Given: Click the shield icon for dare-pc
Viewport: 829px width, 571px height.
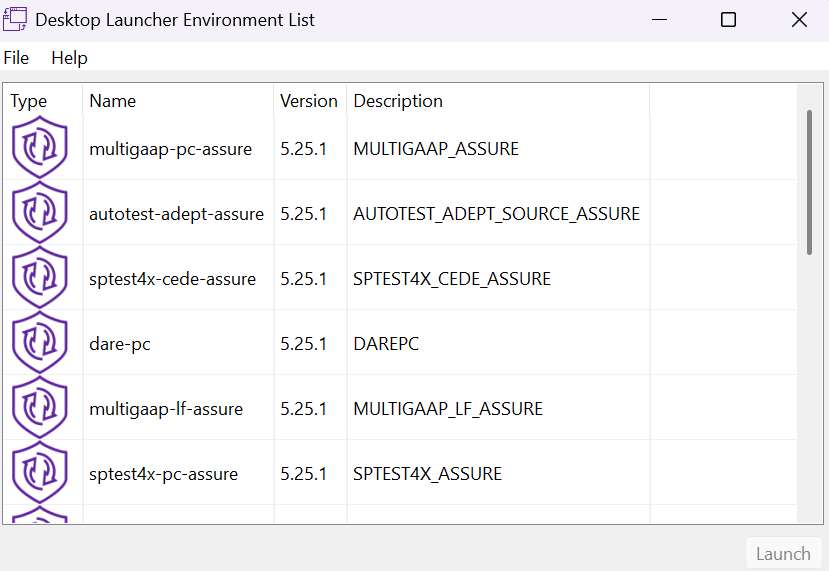Looking at the screenshot, I should coord(40,343).
